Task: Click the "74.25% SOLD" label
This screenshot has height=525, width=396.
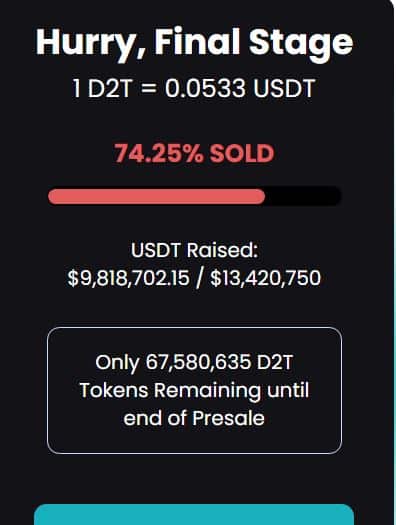Action: 194,154
